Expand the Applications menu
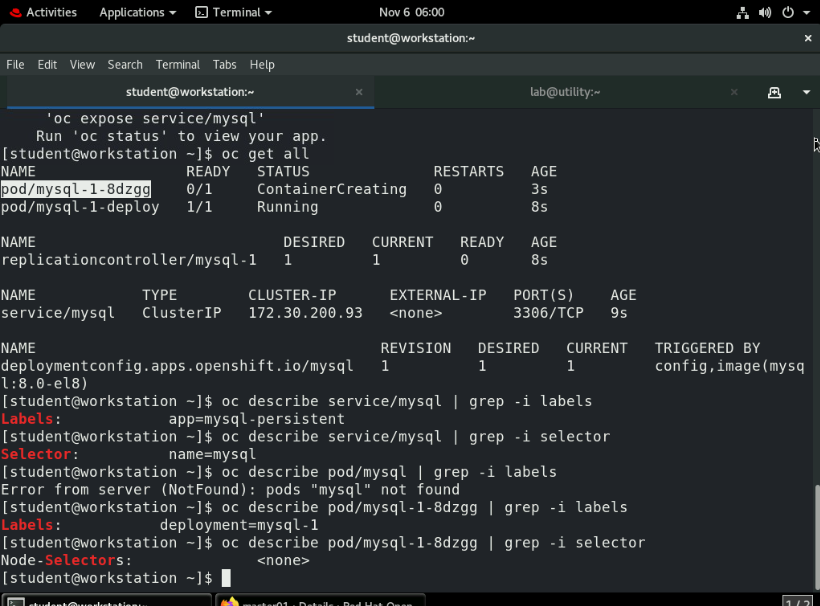The image size is (820, 606). tap(131, 12)
